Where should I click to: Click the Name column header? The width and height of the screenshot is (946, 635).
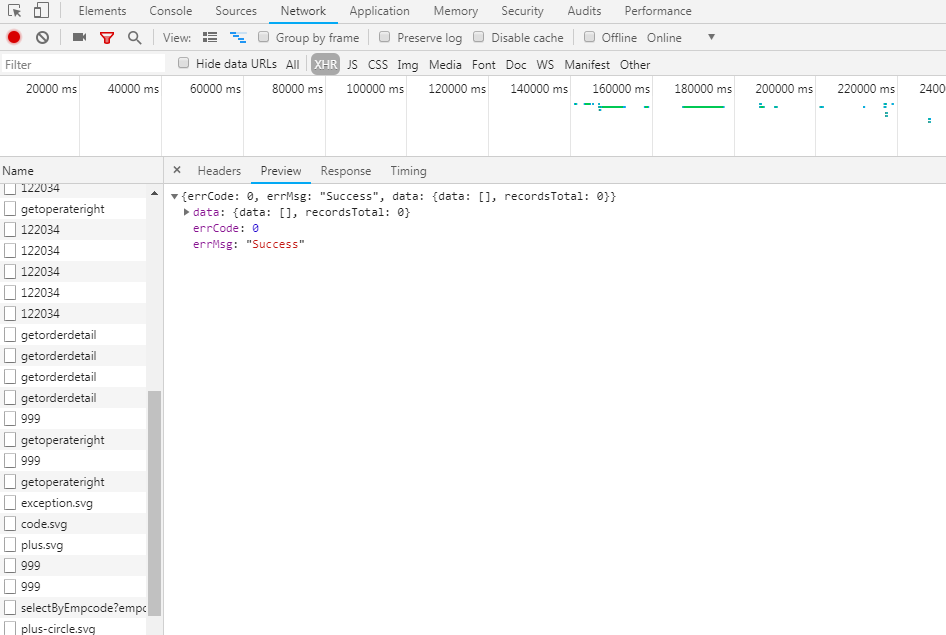coord(81,171)
